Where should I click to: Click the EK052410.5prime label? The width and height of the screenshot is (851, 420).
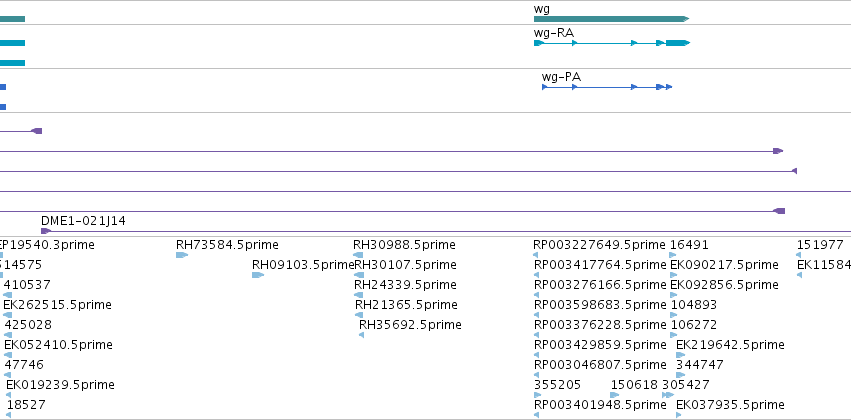[x=58, y=345]
